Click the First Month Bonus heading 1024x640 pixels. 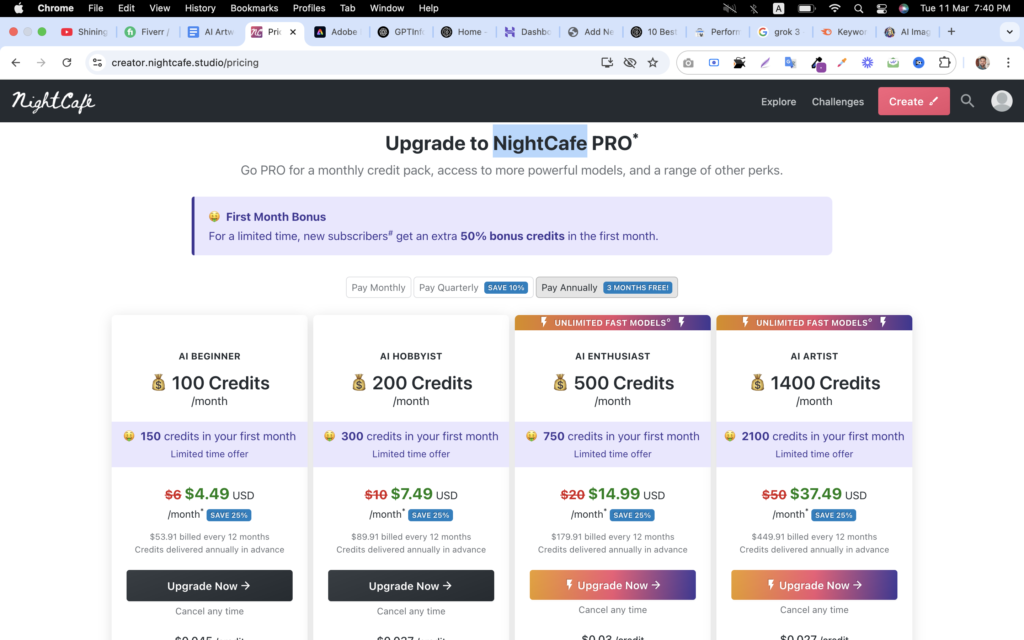coord(276,217)
